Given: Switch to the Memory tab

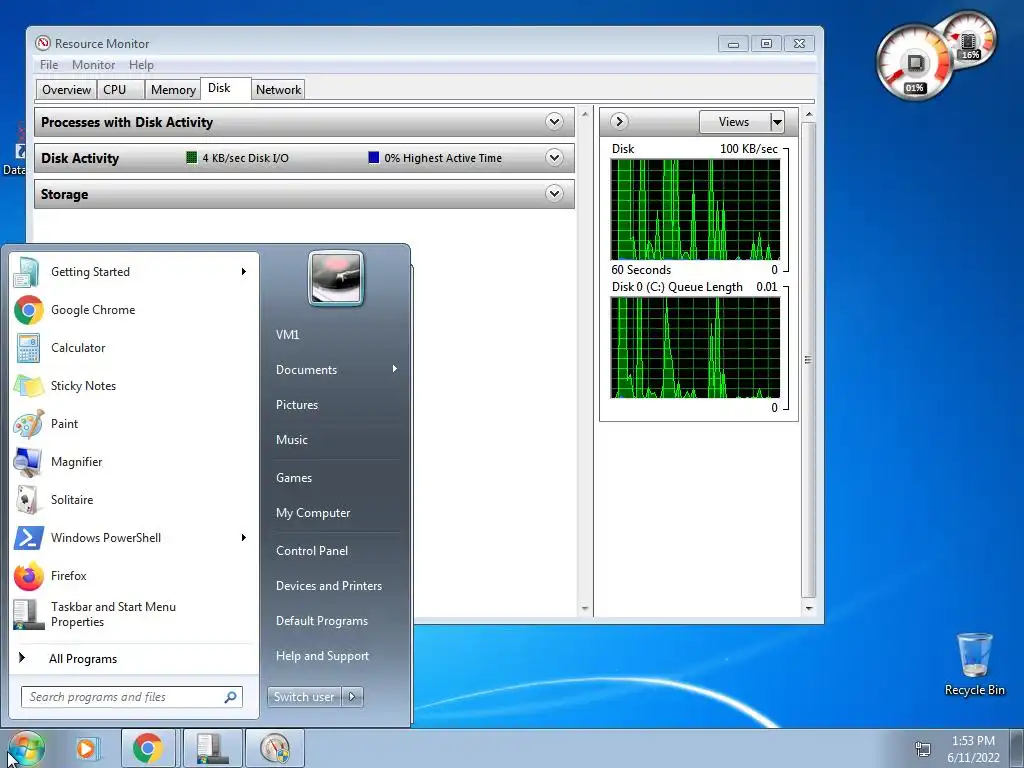Looking at the screenshot, I should pyautogui.click(x=172, y=89).
